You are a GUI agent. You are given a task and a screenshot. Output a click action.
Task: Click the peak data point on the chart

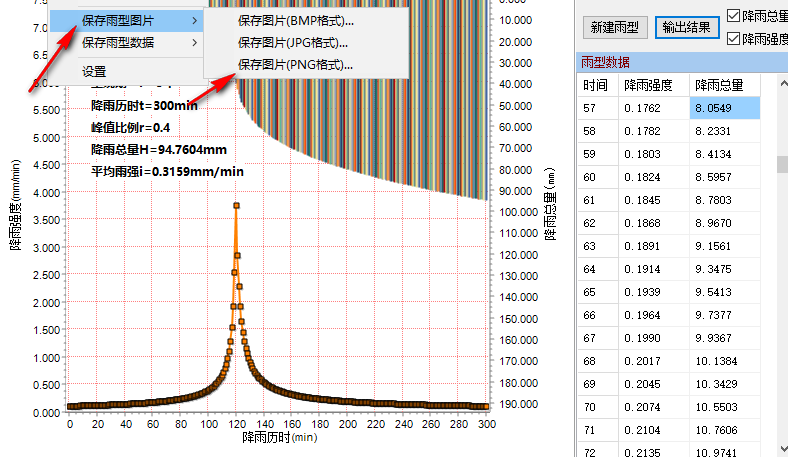point(236,205)
